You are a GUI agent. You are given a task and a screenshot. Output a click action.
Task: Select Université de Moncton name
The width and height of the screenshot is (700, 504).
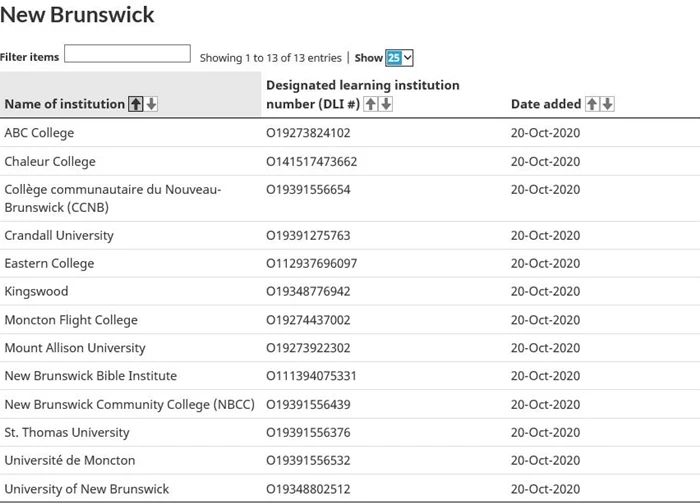(70, 461)
